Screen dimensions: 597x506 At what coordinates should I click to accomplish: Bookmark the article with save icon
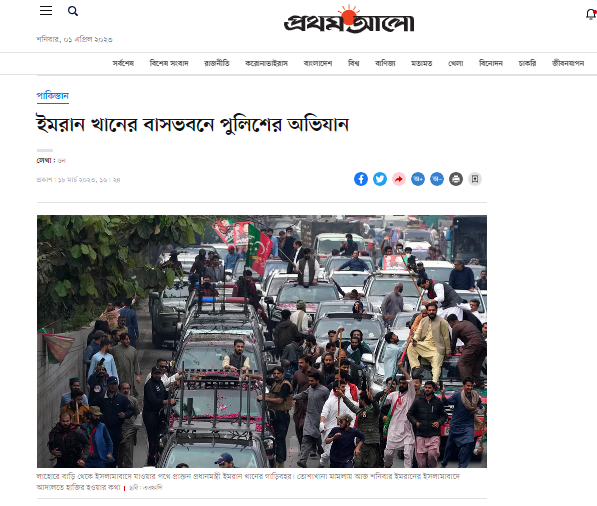475,179
